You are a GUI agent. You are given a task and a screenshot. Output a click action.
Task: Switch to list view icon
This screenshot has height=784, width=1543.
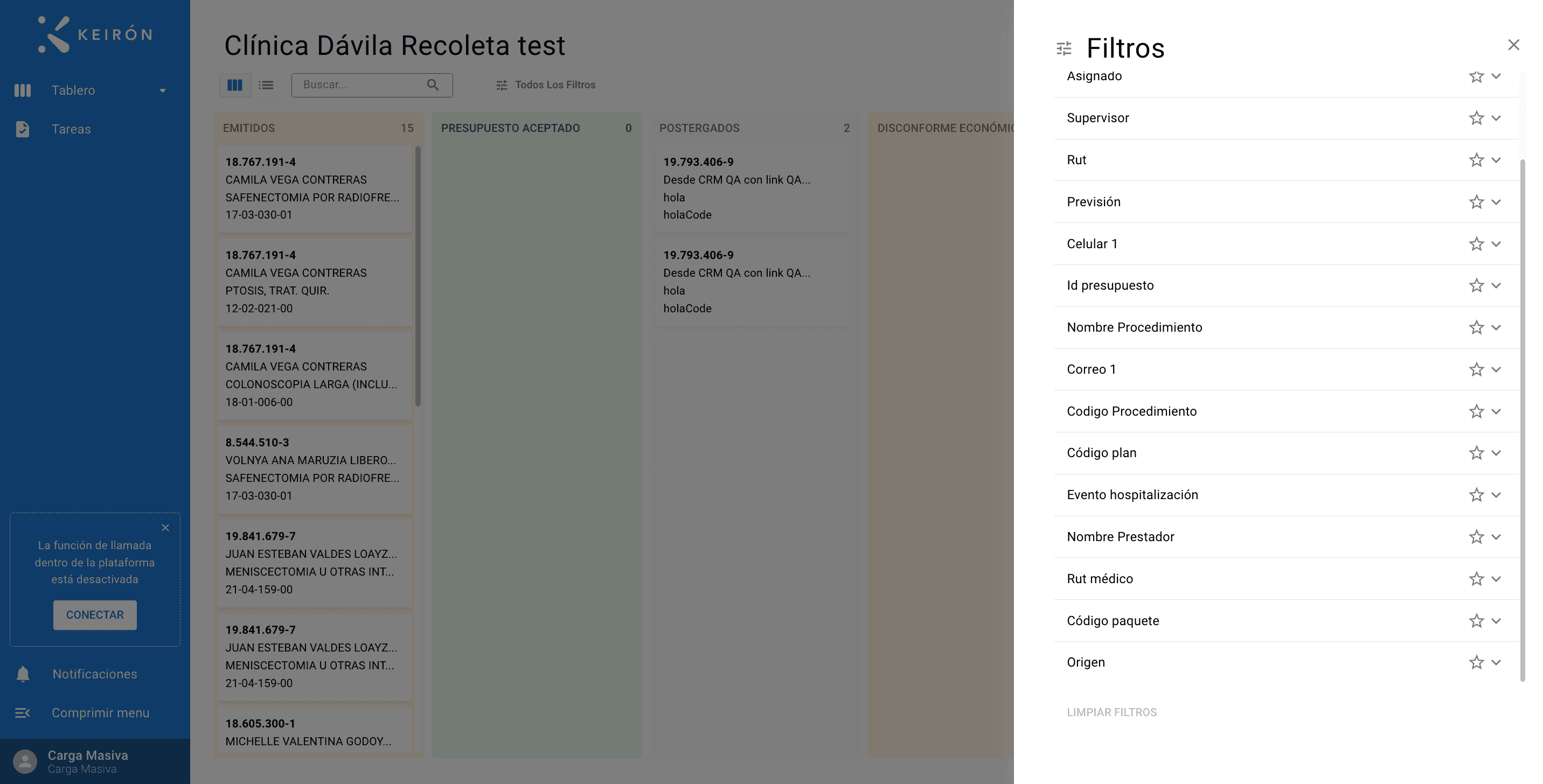coord(266,85)
